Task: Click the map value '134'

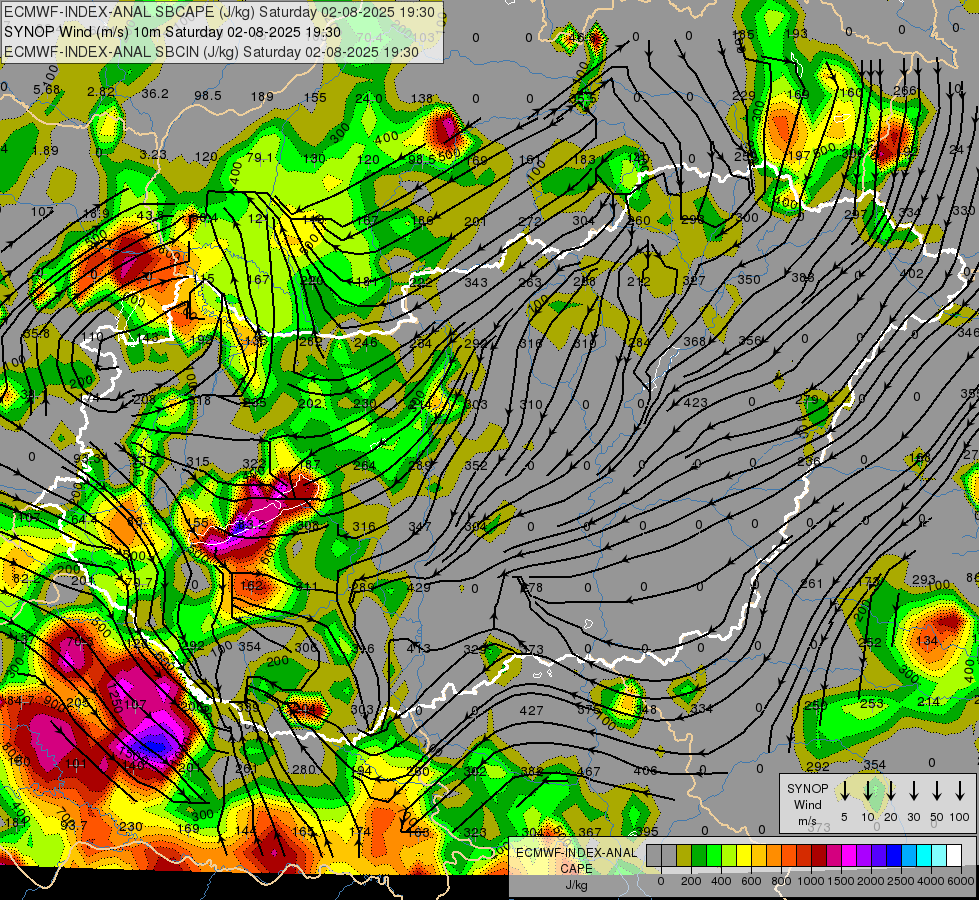Action: pyautogui.click(x=927, y=641)
